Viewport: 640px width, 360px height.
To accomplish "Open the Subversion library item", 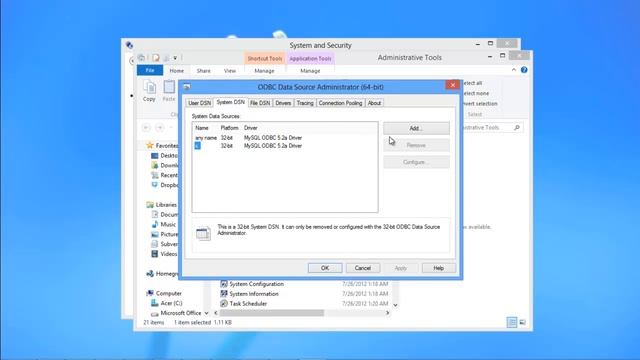I will pyautogui.click(x=164, y=244).
